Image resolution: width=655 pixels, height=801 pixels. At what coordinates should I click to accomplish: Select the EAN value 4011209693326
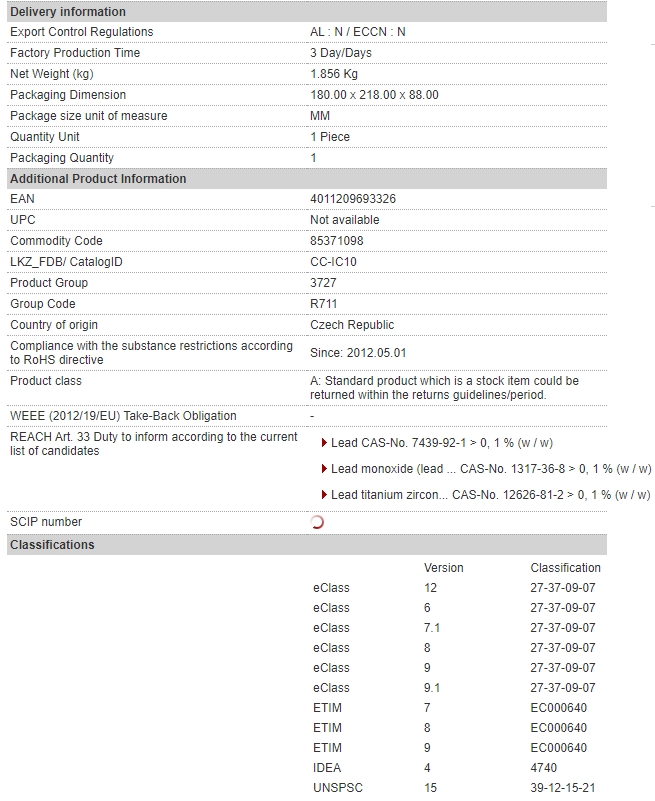353,199
